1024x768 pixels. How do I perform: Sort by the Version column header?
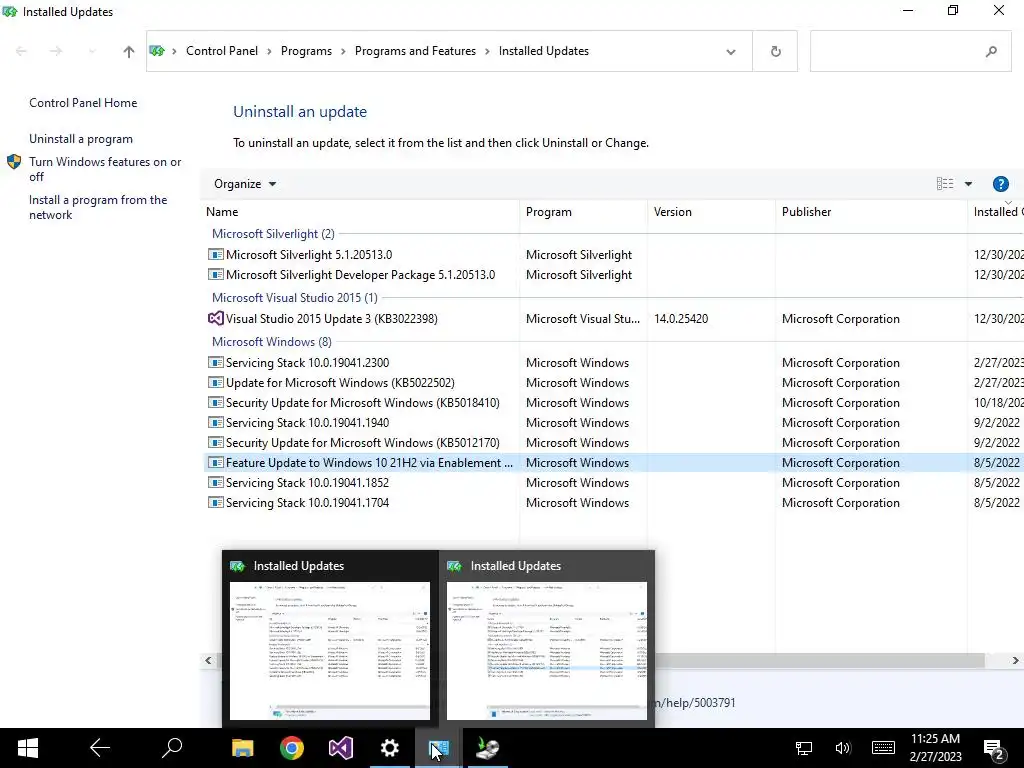(711, 212)
